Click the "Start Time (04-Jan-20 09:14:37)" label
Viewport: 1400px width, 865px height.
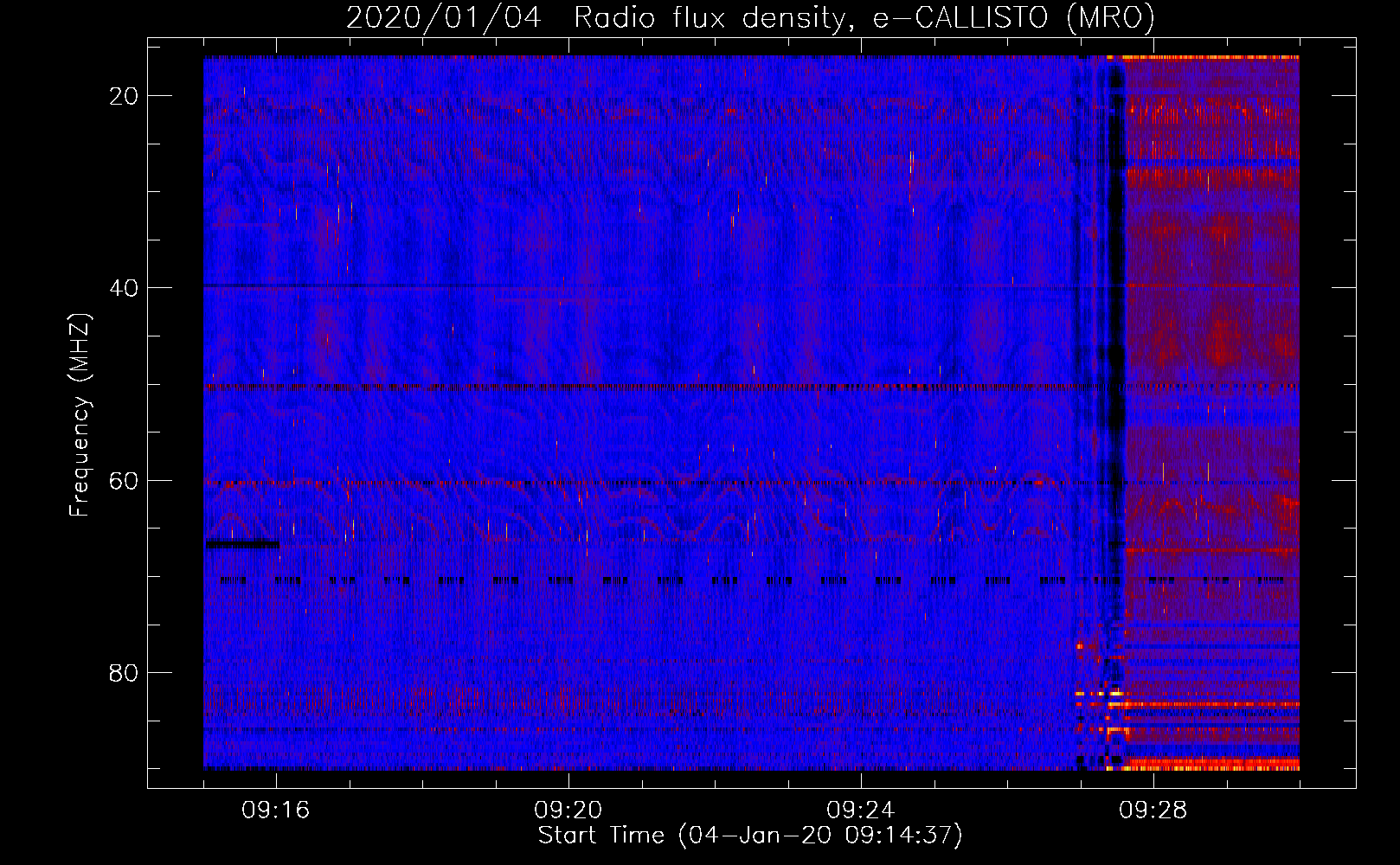tap(750, 836)
